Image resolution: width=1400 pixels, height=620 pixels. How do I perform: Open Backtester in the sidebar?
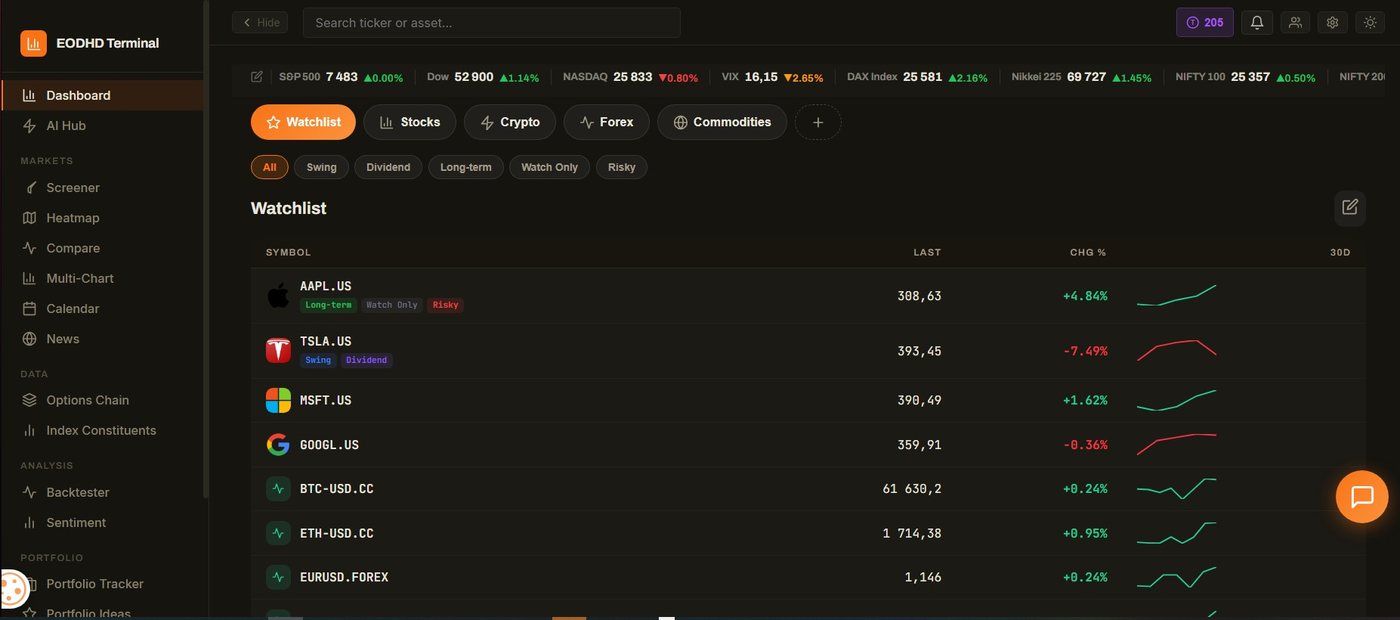tap(102, 492)
